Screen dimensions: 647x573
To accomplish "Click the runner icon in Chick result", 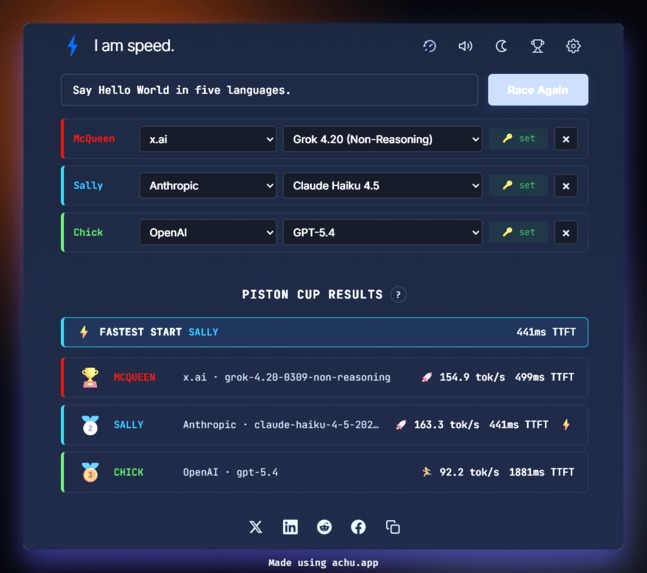I will pyautogui.click(x=426, y=472).
